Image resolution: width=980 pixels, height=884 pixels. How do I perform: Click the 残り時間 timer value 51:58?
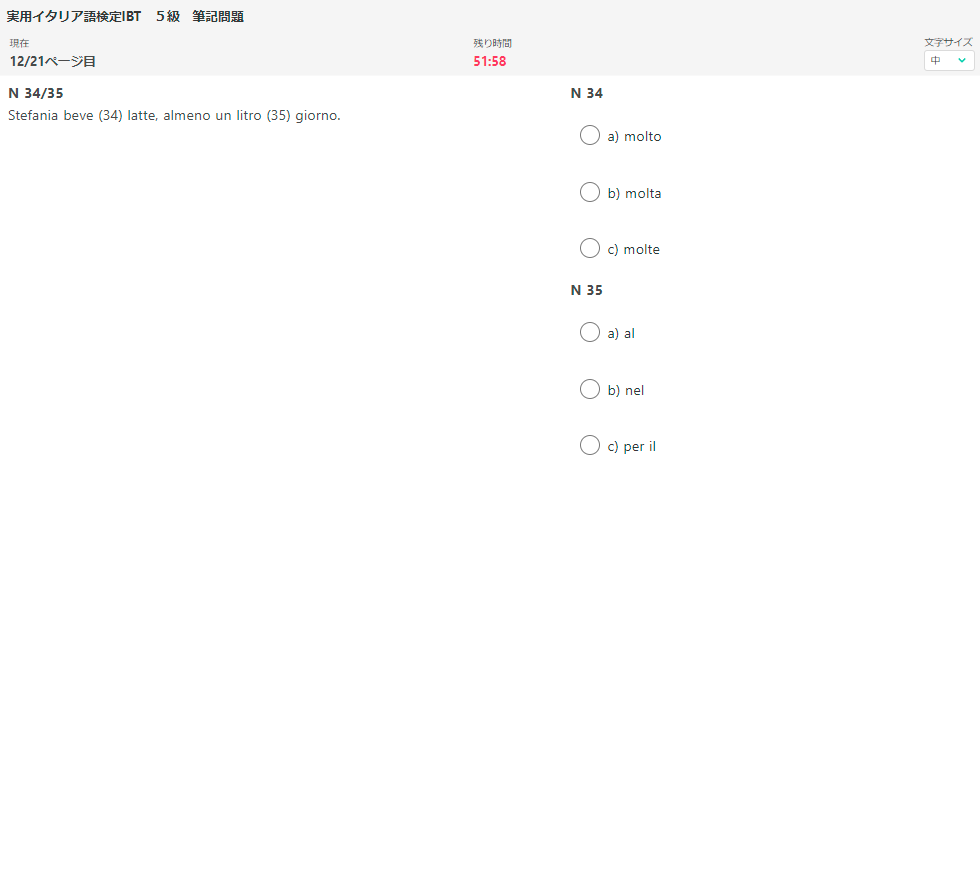tap(489, 61)
